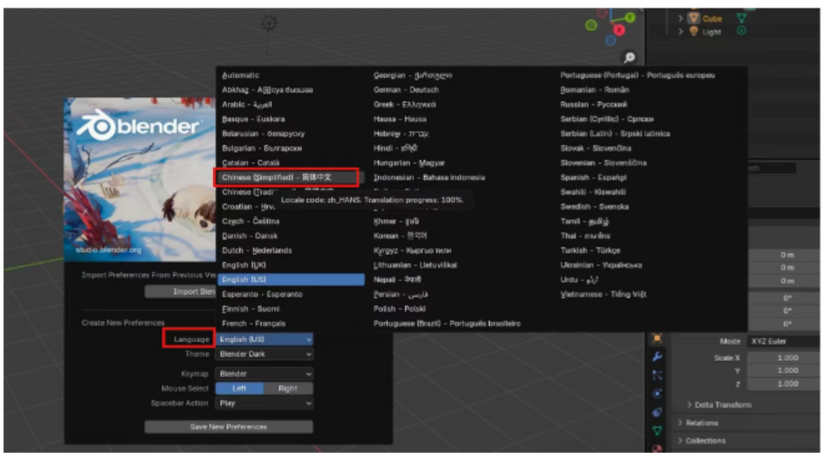
Task: Open Spacebar Action dropdown showing Play
Action: tap(264, 404)
